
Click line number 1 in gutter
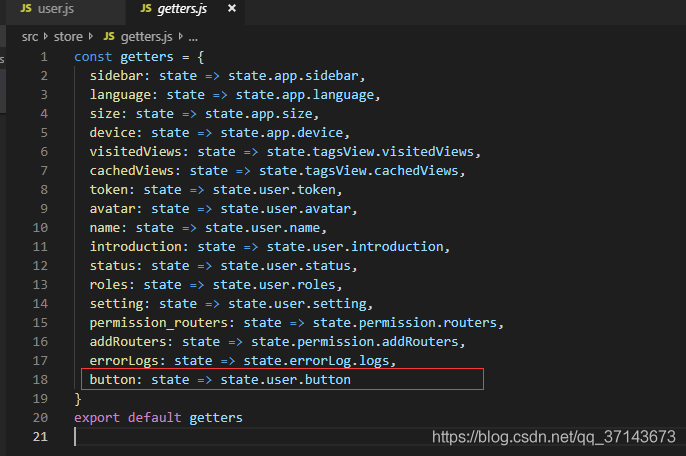coord(44,57)
